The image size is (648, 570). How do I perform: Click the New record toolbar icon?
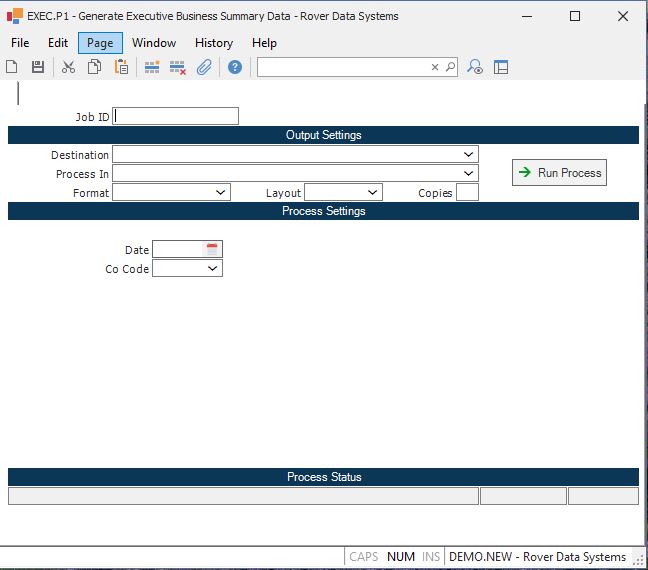(x=12, y=67)
